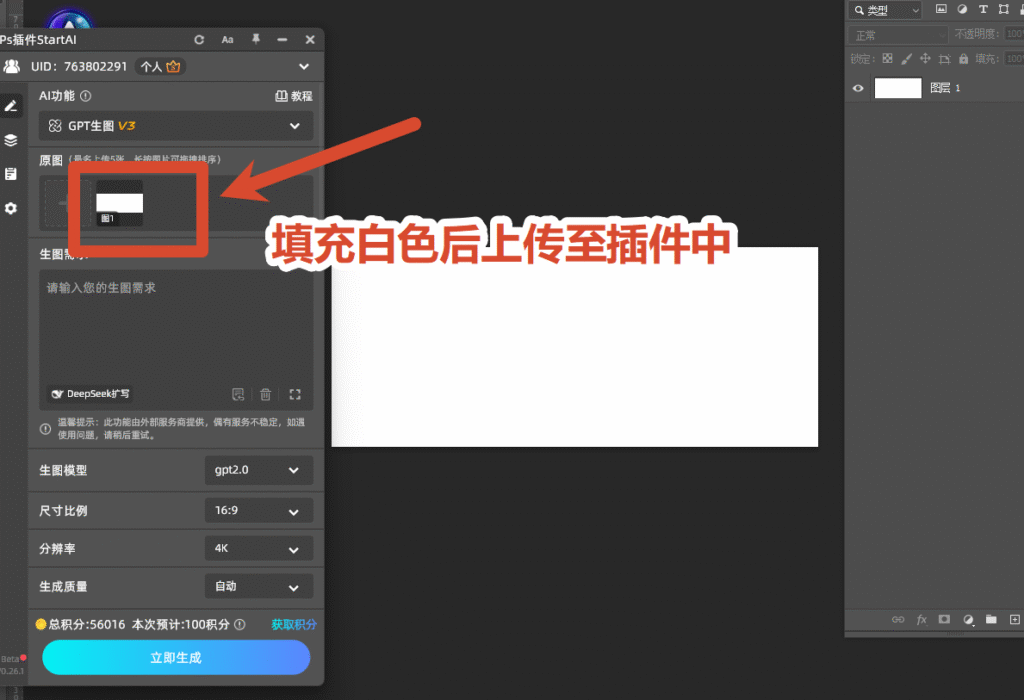Click 不透明度 opacity value field
This screenshot has height=700, width=1024.
click(x=1014, y=34)
